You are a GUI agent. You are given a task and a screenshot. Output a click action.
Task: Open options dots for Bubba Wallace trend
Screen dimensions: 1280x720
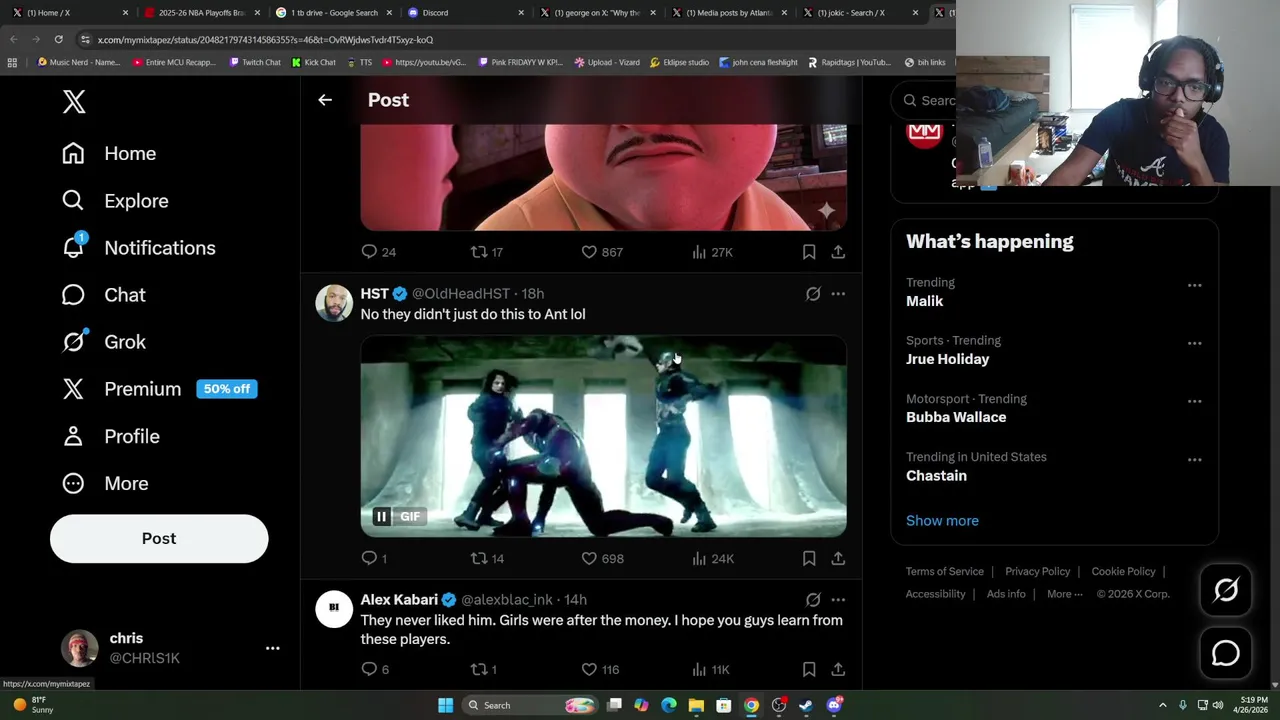click(x=1194, y=401)
